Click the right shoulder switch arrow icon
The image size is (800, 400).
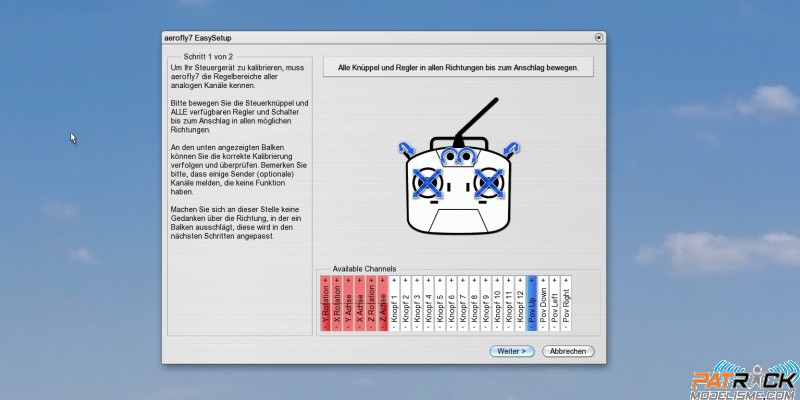511,148
